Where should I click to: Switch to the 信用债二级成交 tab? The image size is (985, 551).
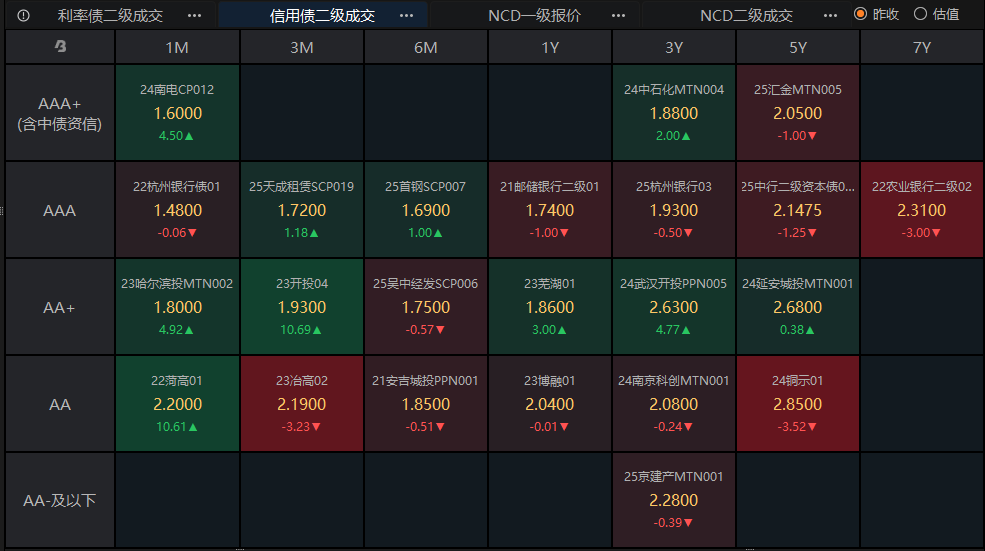[x=322, y=16]
